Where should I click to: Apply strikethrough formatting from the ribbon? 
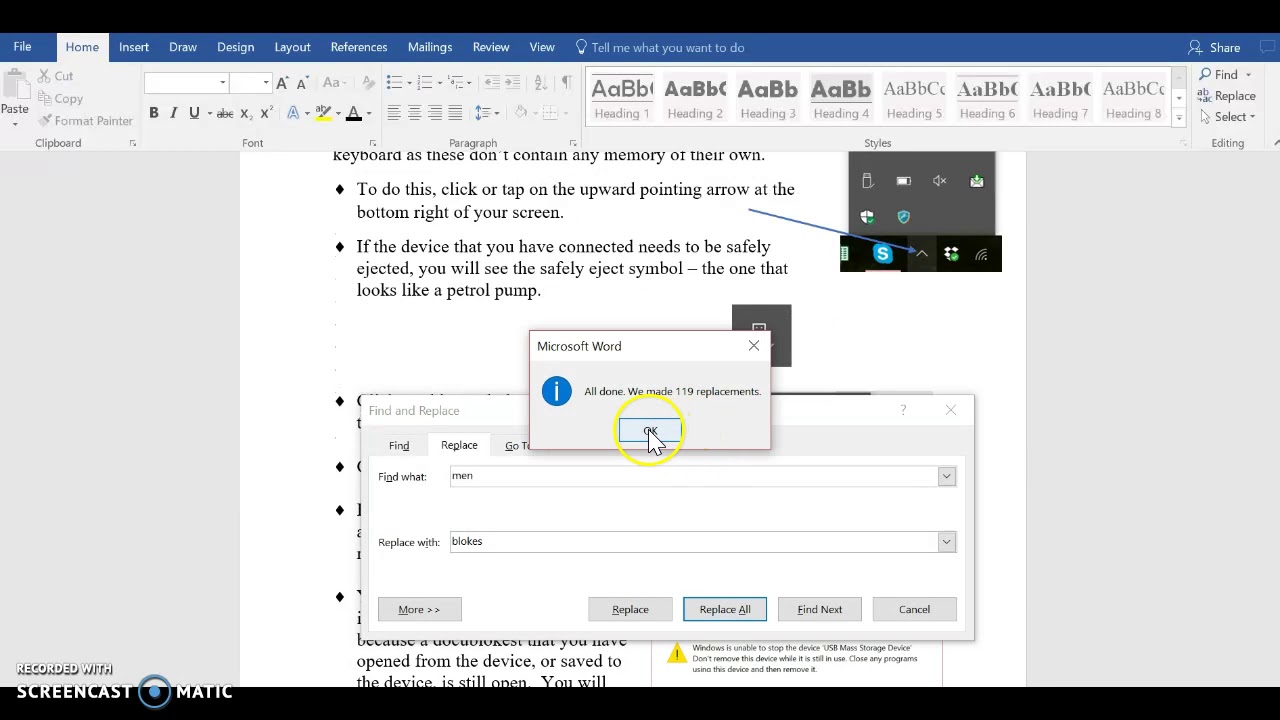[x=225, y=113]
